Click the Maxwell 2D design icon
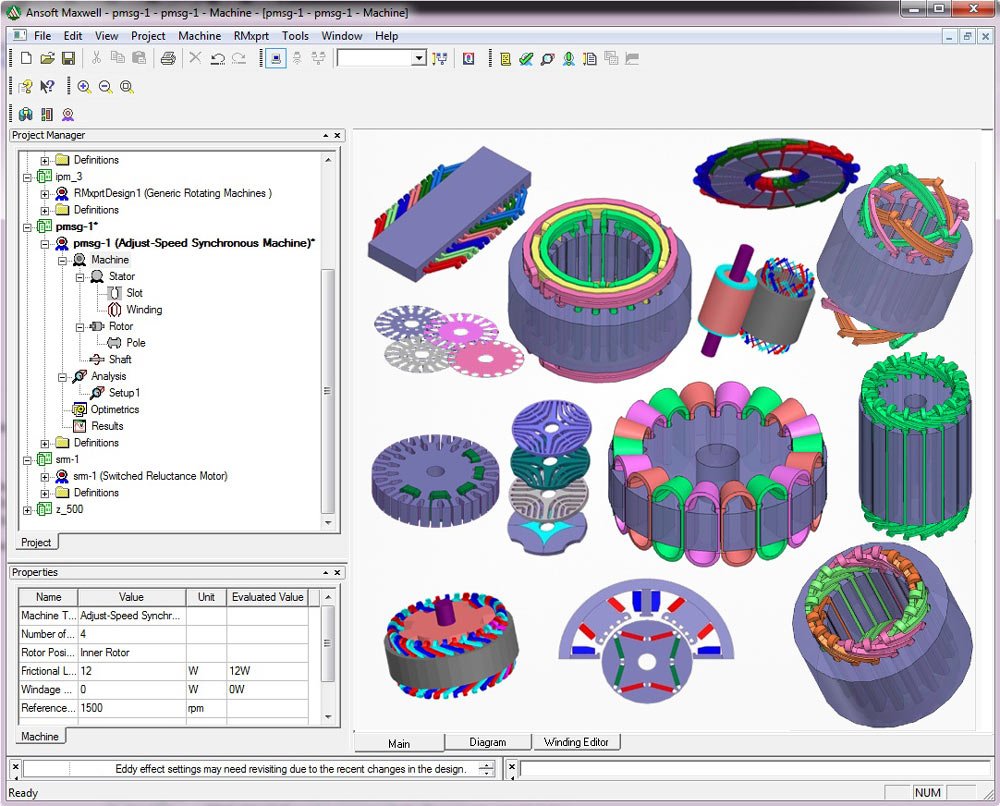1000x806 pixels. [47, 114]
